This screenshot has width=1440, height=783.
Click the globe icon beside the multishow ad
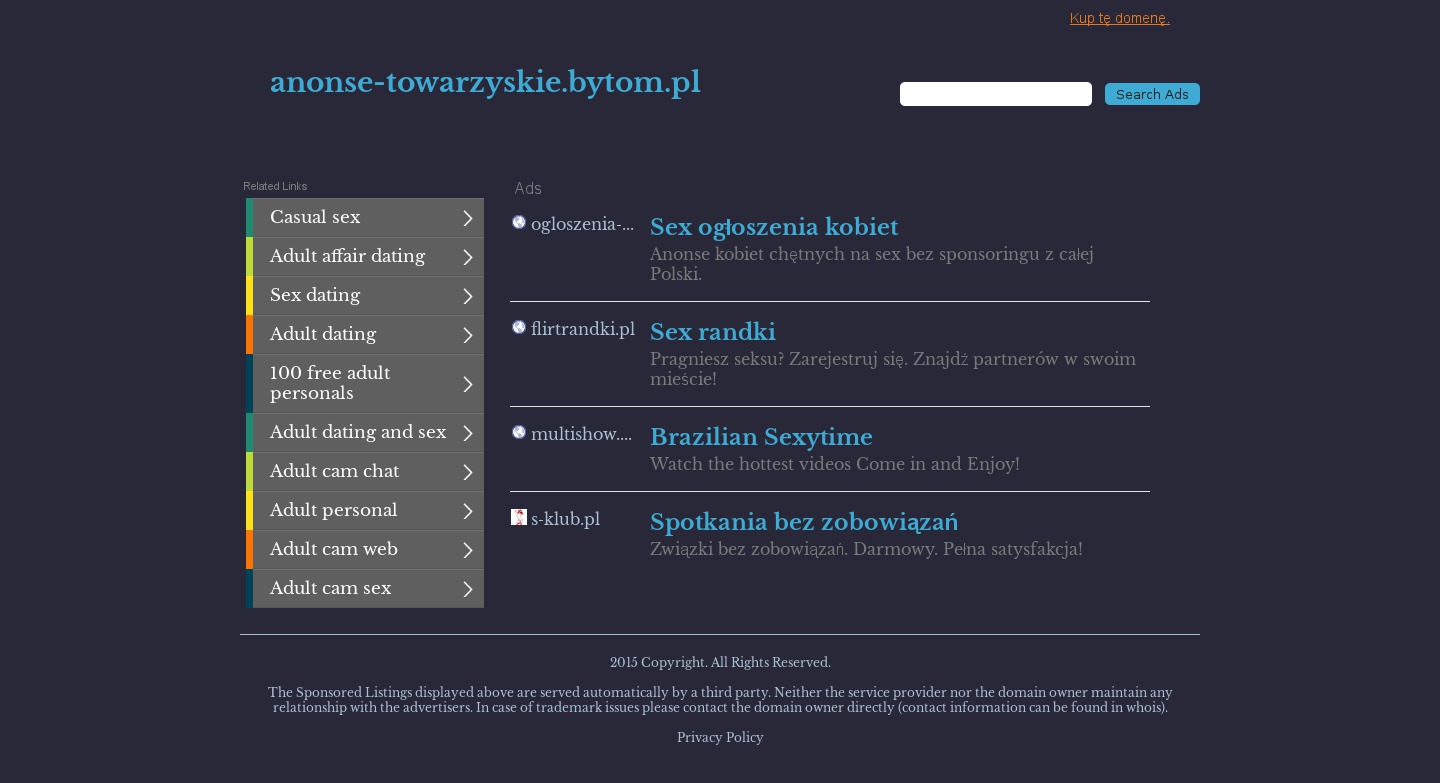519,432
